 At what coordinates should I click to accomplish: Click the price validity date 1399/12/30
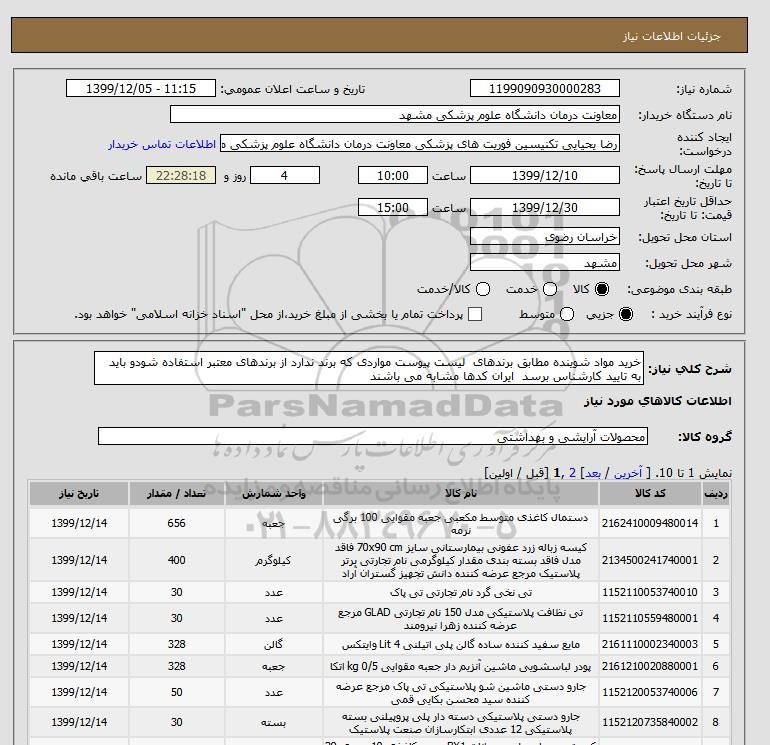point(545,207)
